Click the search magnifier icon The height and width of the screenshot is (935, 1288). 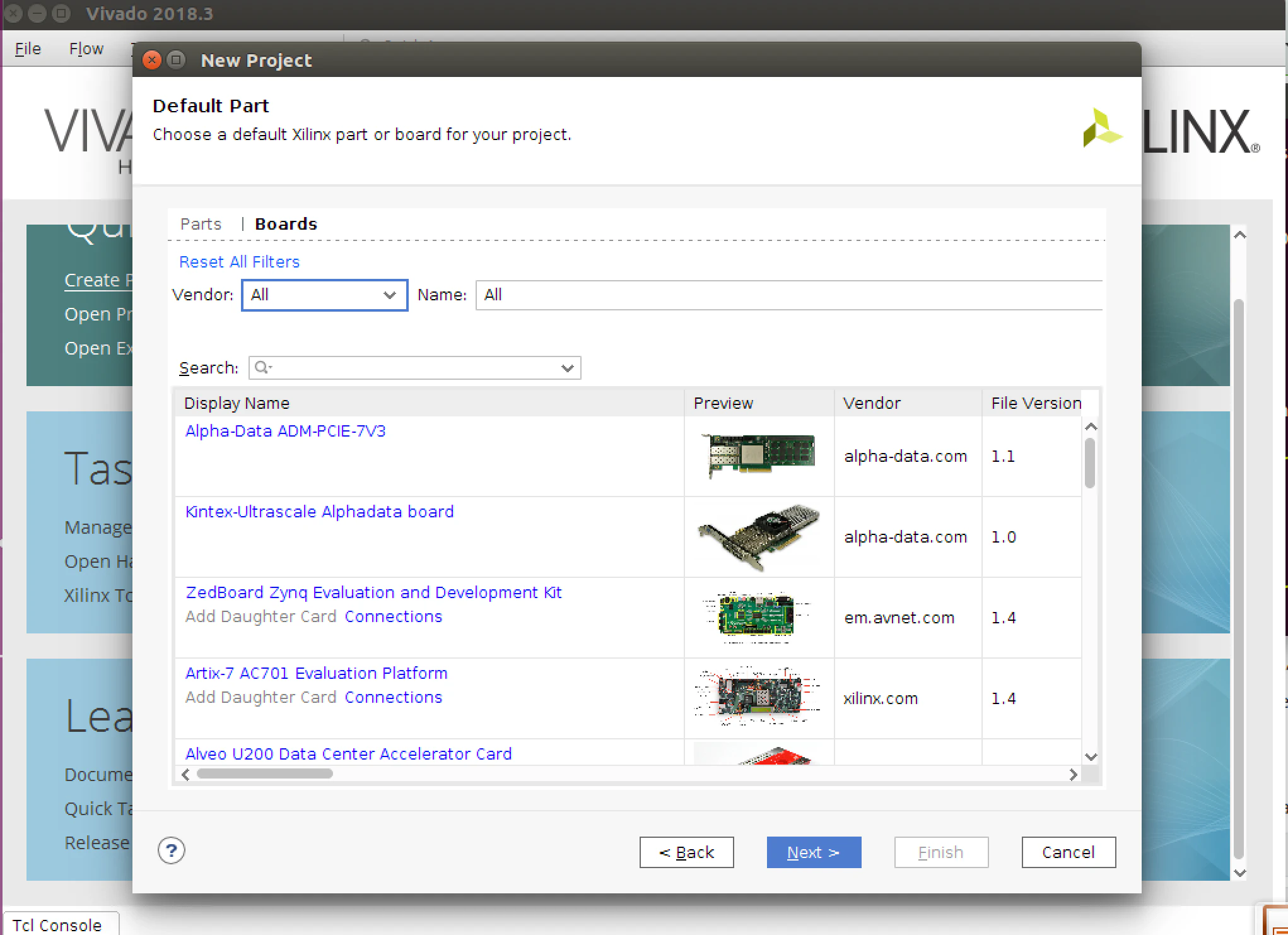pyautogui.click(x=262, y=367)
